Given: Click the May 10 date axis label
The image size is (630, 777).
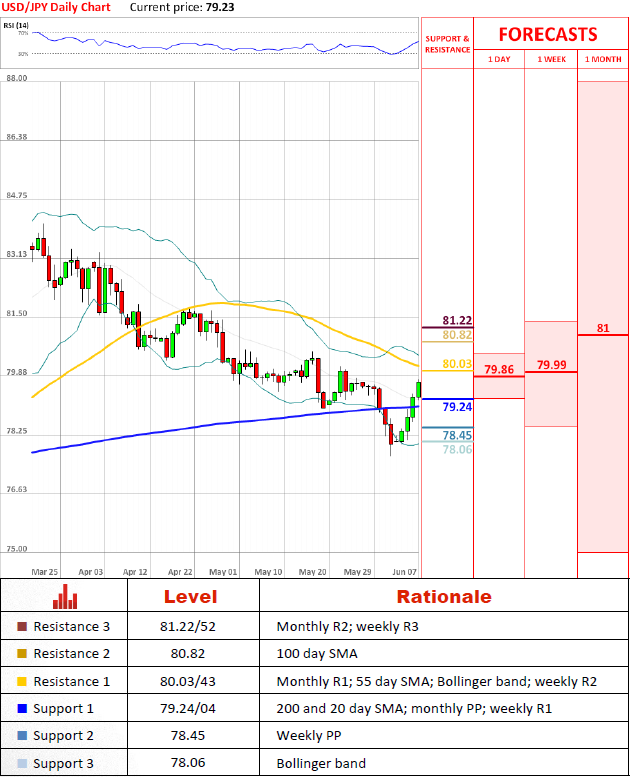Looking at the screenshot, I should point(268,572).
